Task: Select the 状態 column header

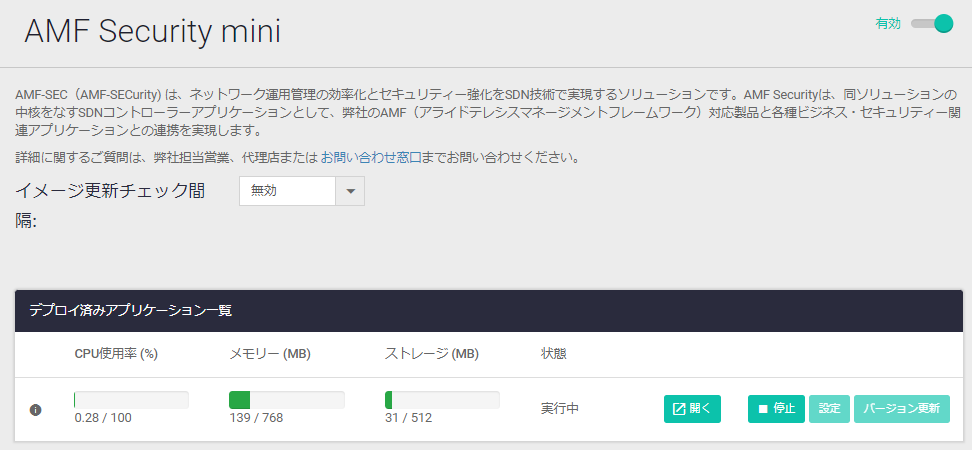Action: coord(553,354)
